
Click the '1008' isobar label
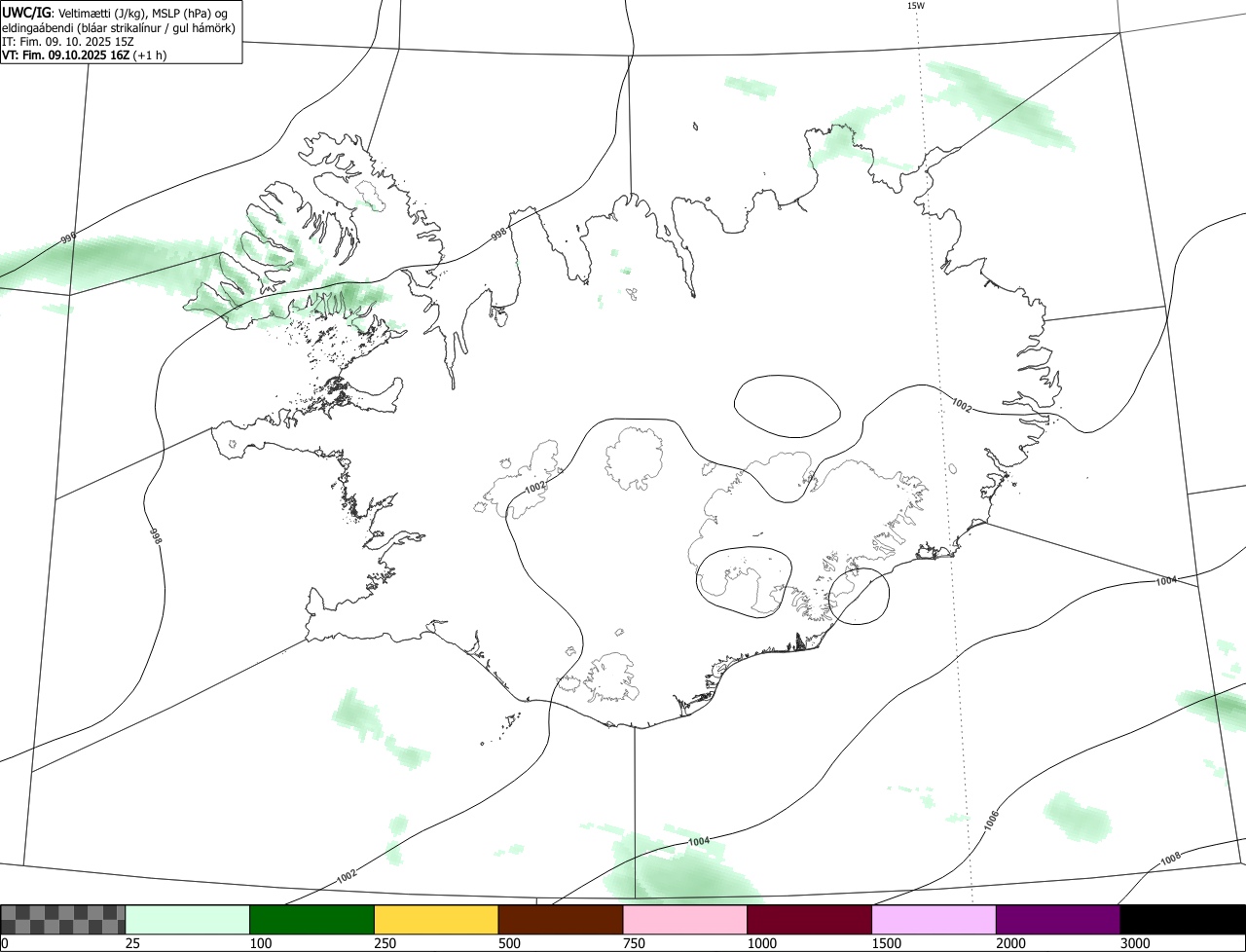[x=1170, y=859]
